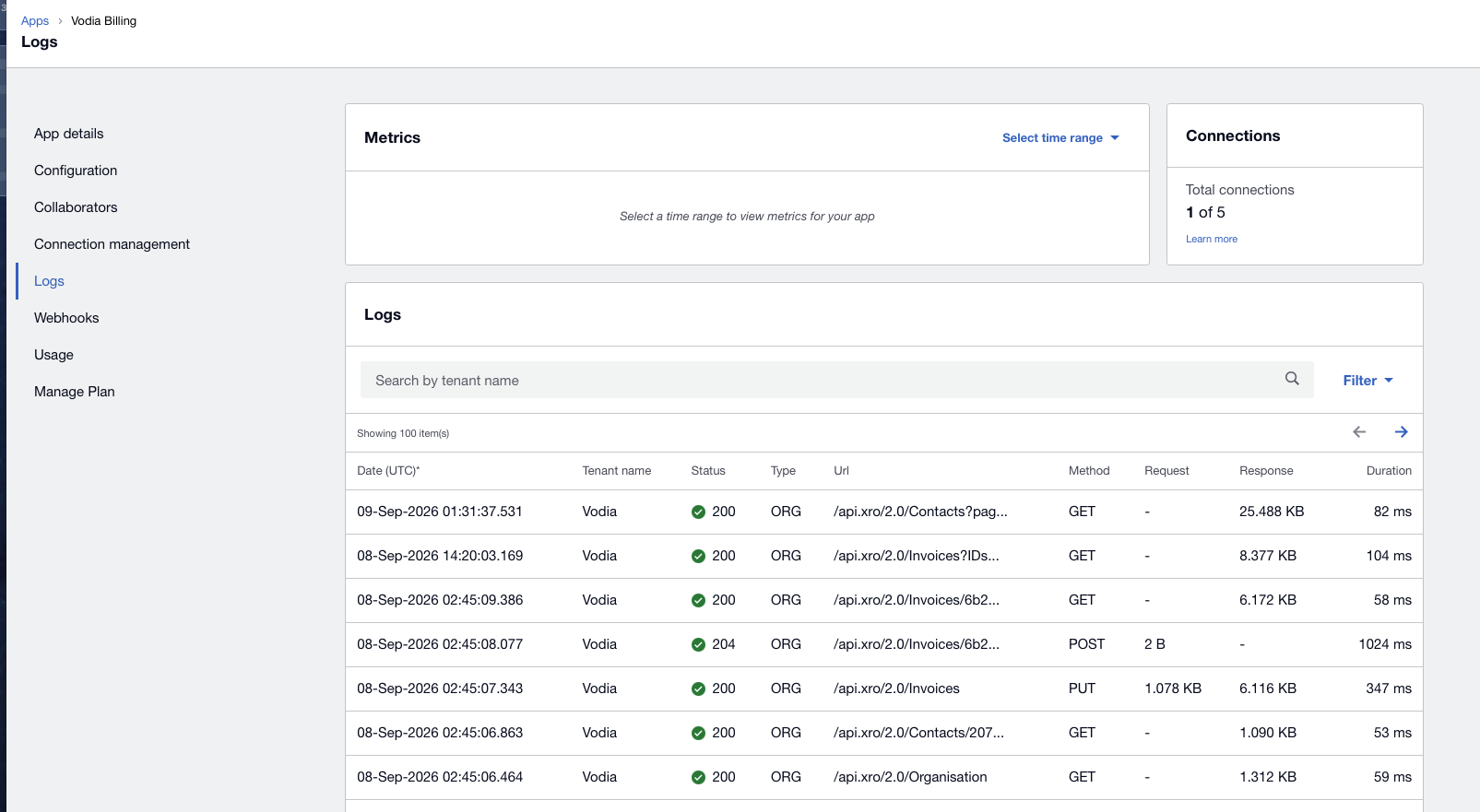Click the /api.xro/2.0/Invoices?IDs... URL
Screen dimensions: 1480x812
coord(917,556)
